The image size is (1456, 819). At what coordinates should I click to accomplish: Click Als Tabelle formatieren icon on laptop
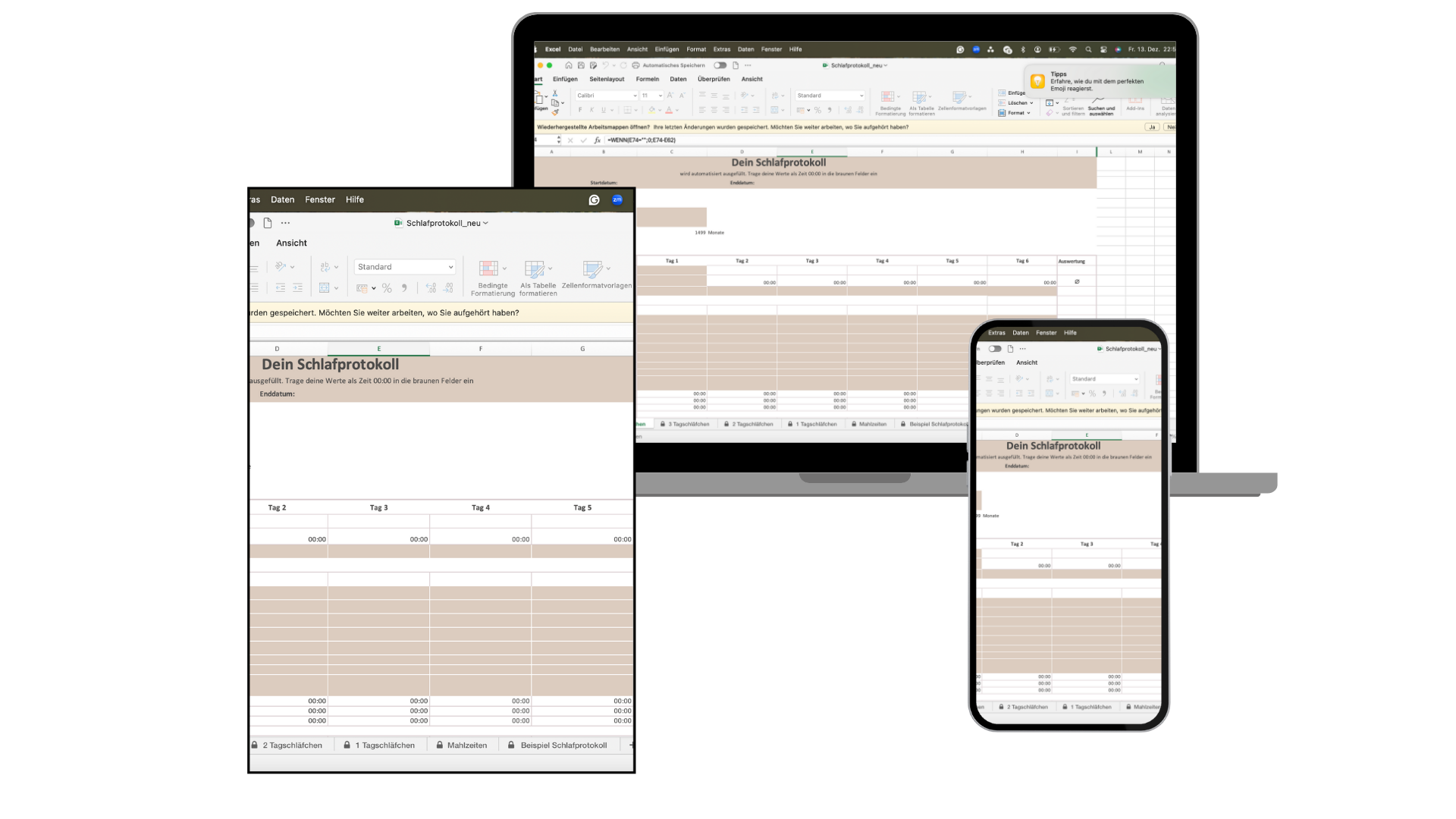(919, 97)
